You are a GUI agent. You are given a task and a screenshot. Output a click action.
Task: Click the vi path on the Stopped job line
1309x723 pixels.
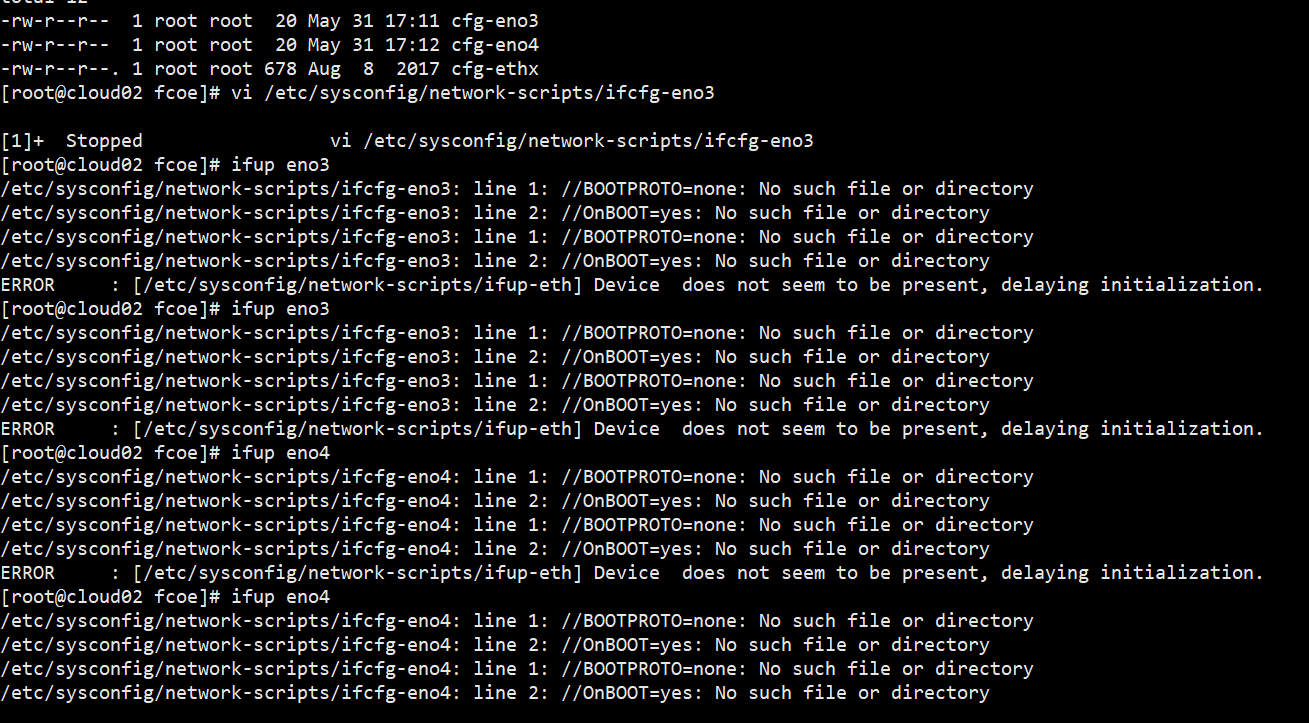pyautogui.click(x=571, y=141)
